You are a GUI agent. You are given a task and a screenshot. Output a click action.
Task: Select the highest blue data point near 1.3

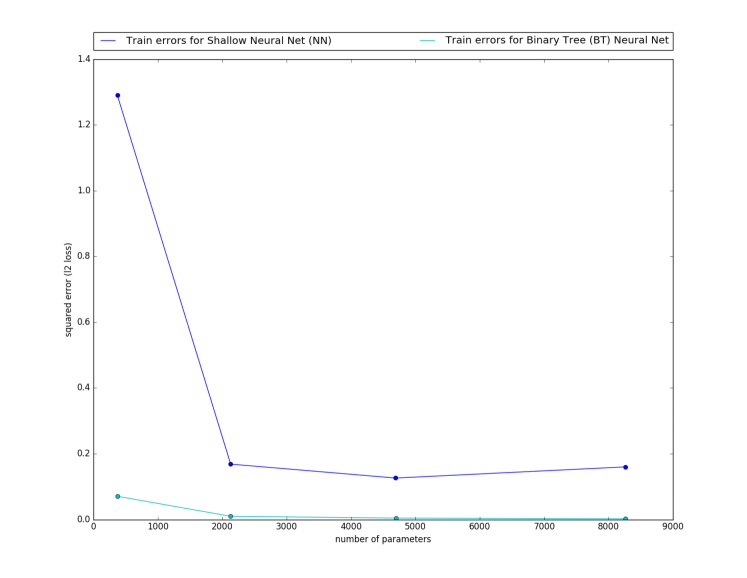tap(118, 95)
